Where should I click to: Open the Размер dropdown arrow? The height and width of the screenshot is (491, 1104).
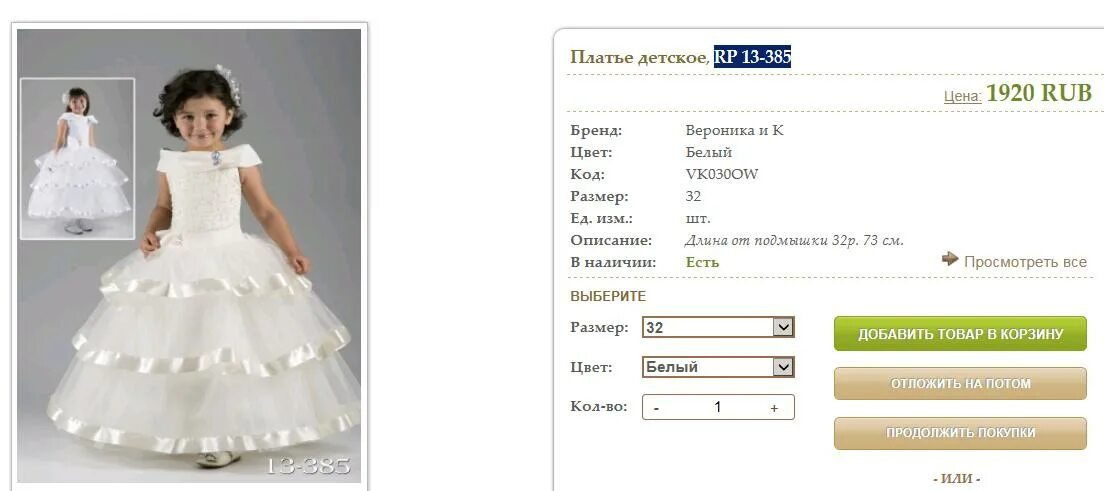pyautogui.click(x=783, y=328)
